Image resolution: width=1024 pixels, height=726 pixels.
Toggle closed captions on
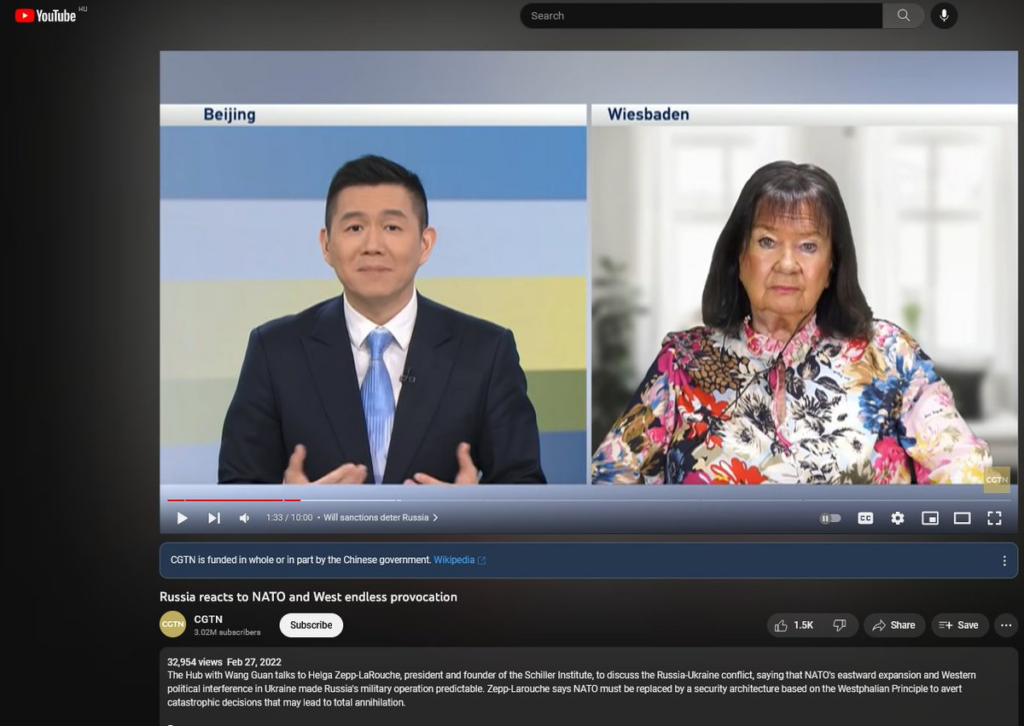tap(865, 518)
